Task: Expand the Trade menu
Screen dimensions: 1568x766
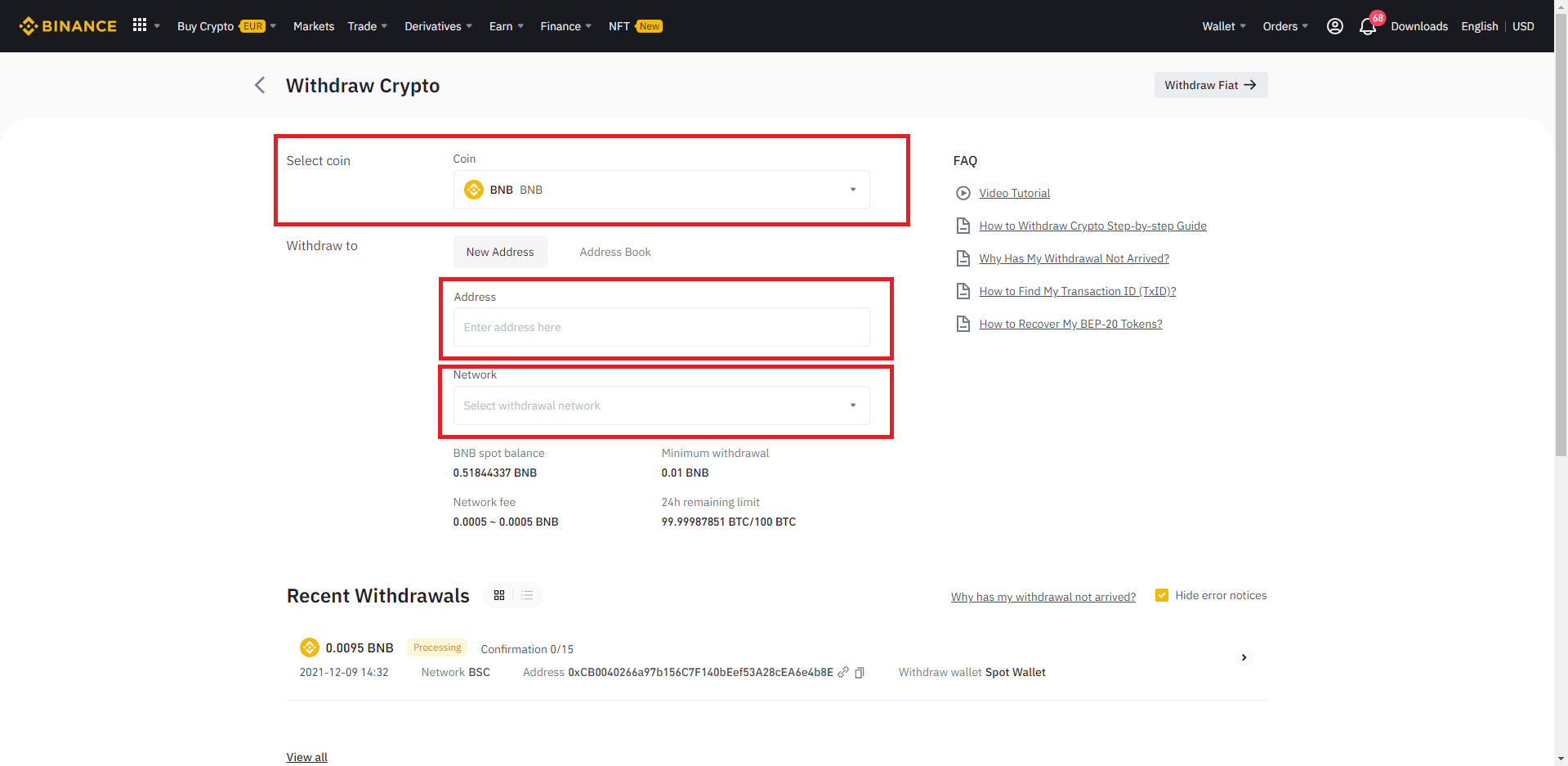Action: 367,26
